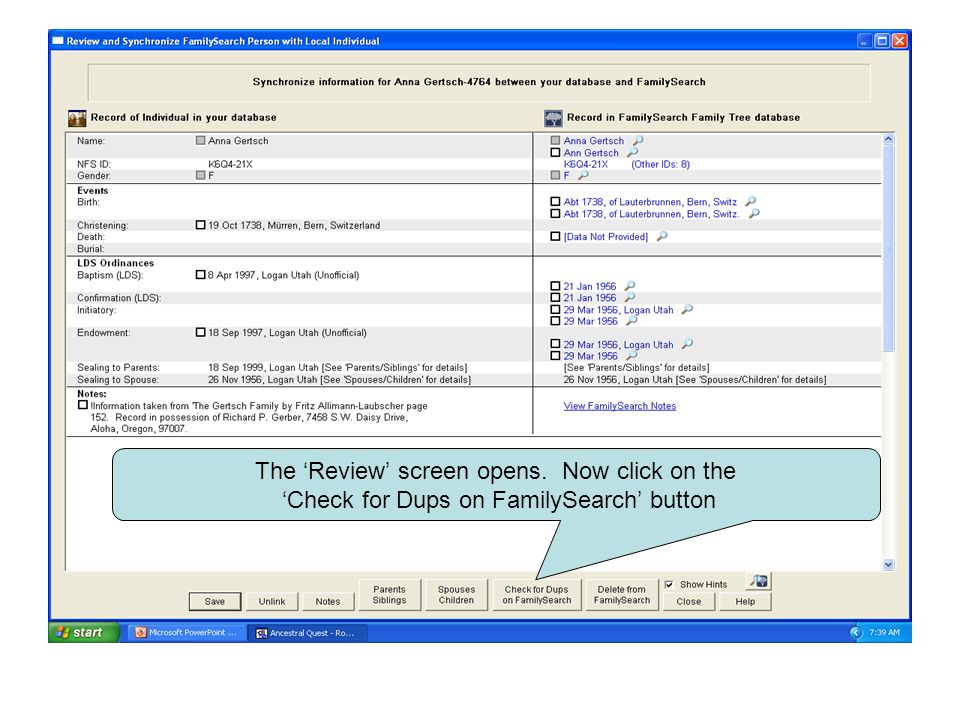The image size is (960, 720).
Task: Click the Save button
Action: (214, 601)
